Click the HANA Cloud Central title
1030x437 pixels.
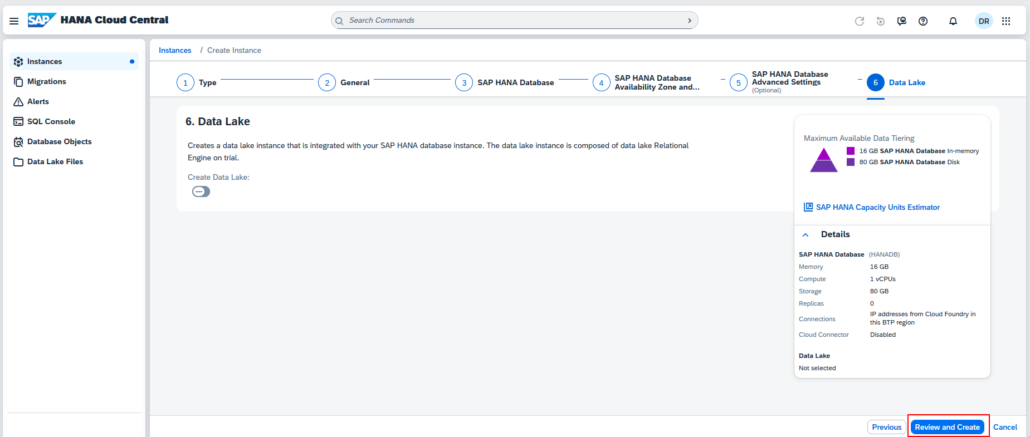tap(114, 20)
